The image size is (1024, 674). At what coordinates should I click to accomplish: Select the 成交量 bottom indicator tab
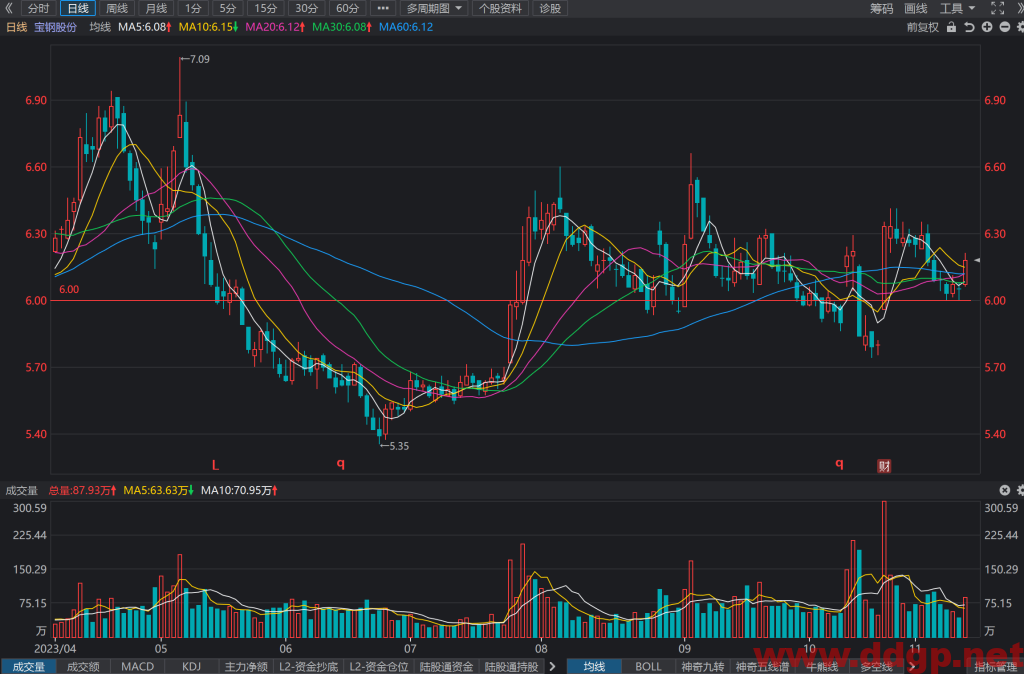click(29, 667)
